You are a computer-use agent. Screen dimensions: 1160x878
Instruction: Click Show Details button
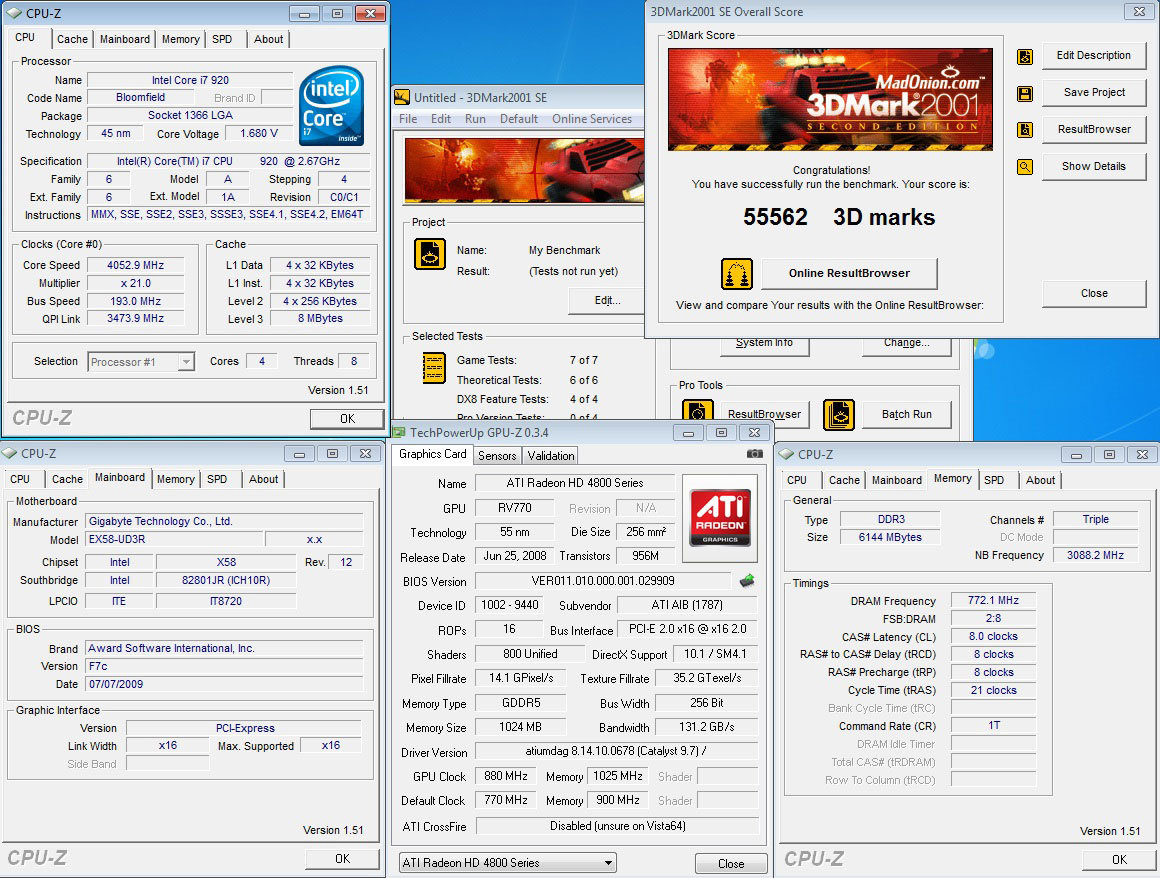click(1093, 166)
